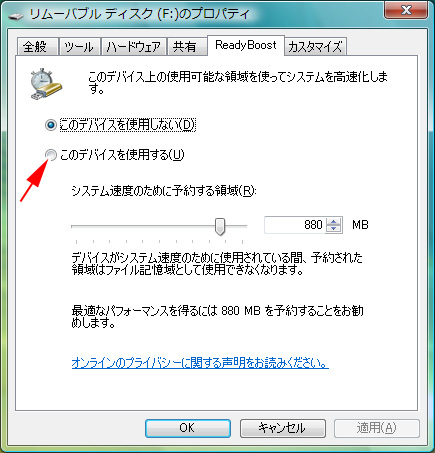Screen dimensions: 435x453
Task: Select このデバイスを使用する radio button
Action: pyautogui.click(x=51, y=155)
